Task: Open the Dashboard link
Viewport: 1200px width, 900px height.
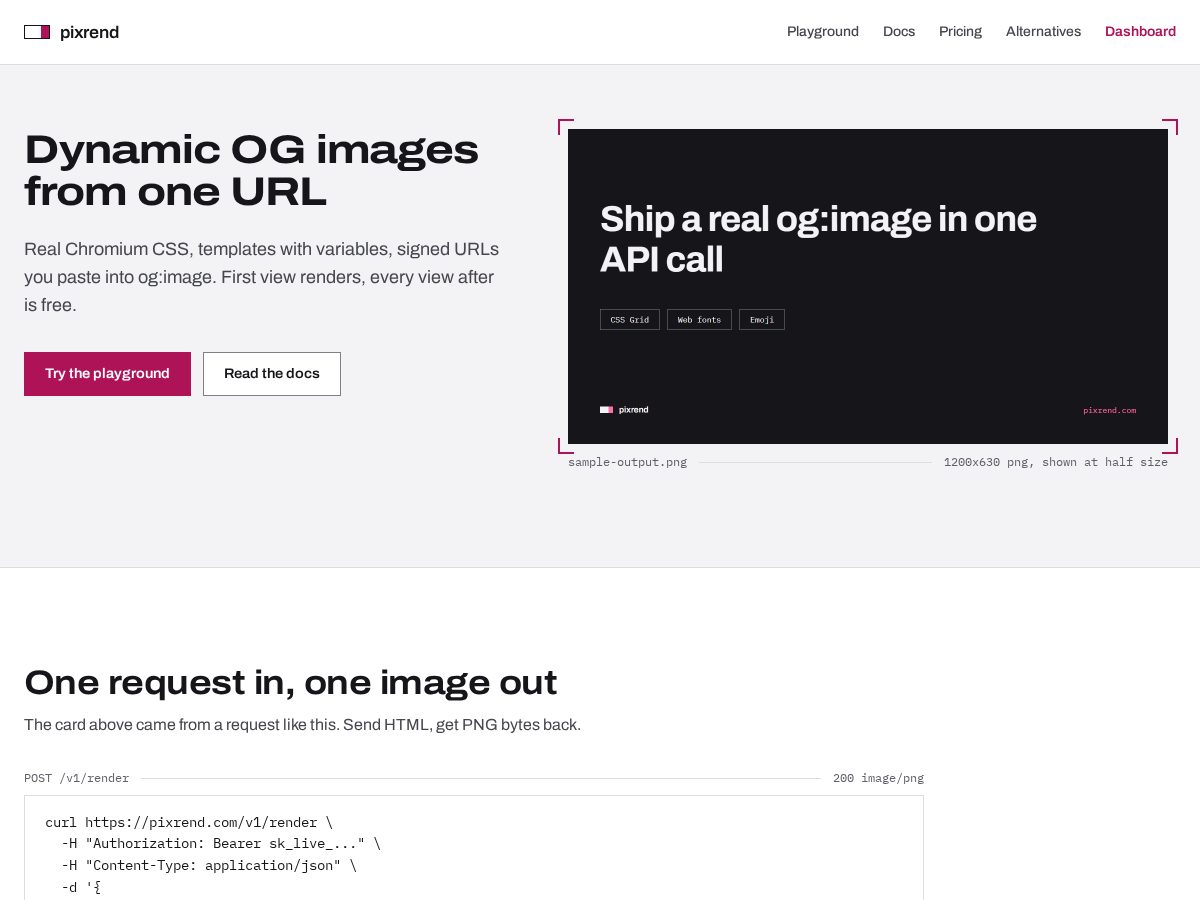Action: [x=1140, y=31]
